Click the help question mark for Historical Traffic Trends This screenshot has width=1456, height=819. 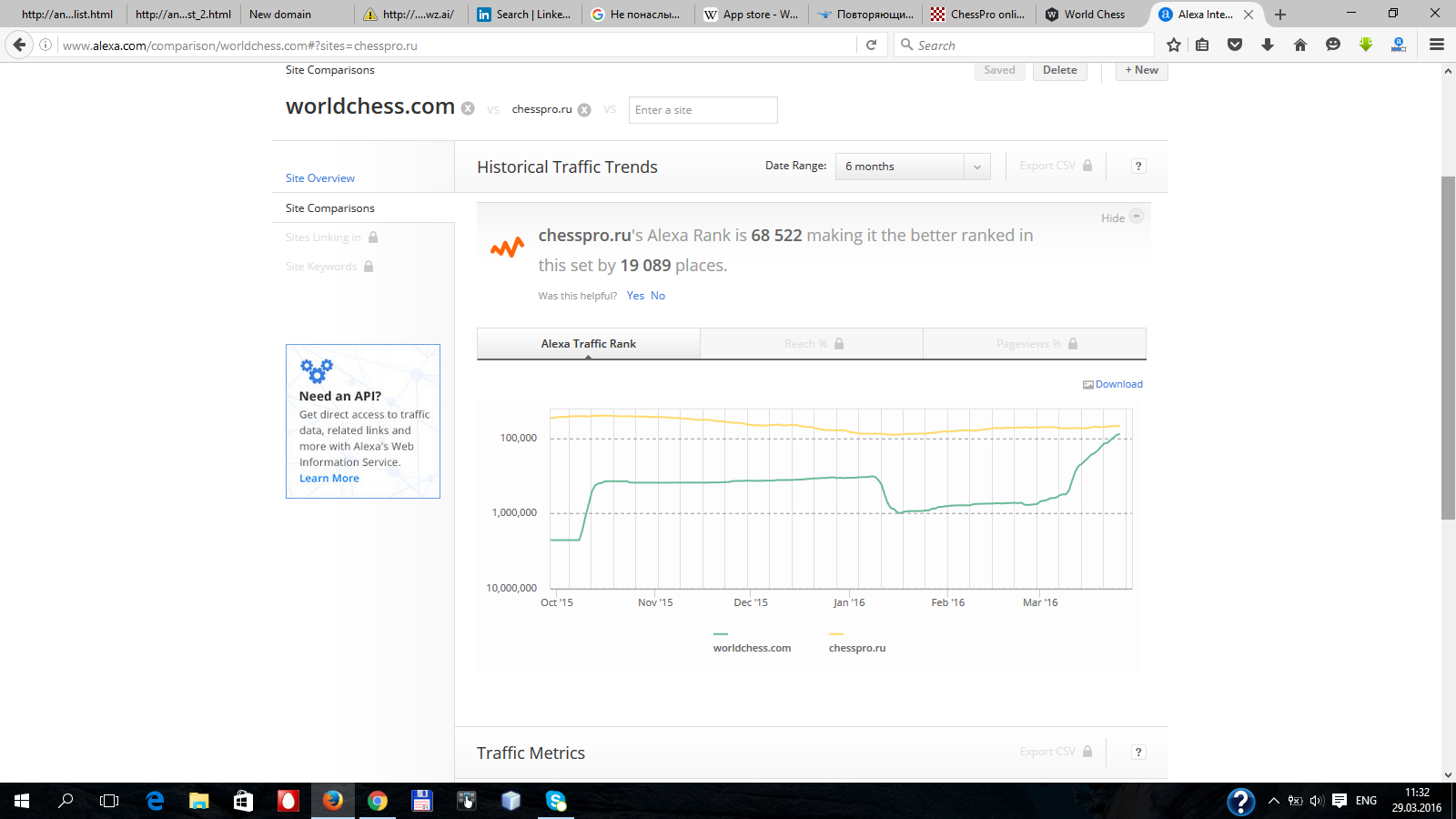click(1137, 167)
